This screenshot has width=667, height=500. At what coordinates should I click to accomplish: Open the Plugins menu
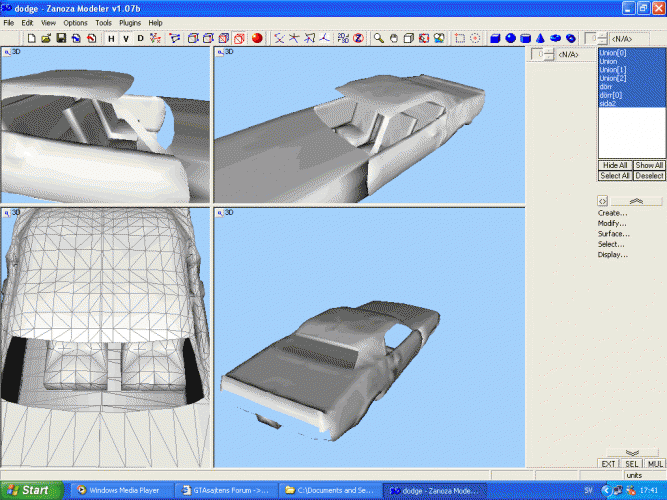(130, 22)
